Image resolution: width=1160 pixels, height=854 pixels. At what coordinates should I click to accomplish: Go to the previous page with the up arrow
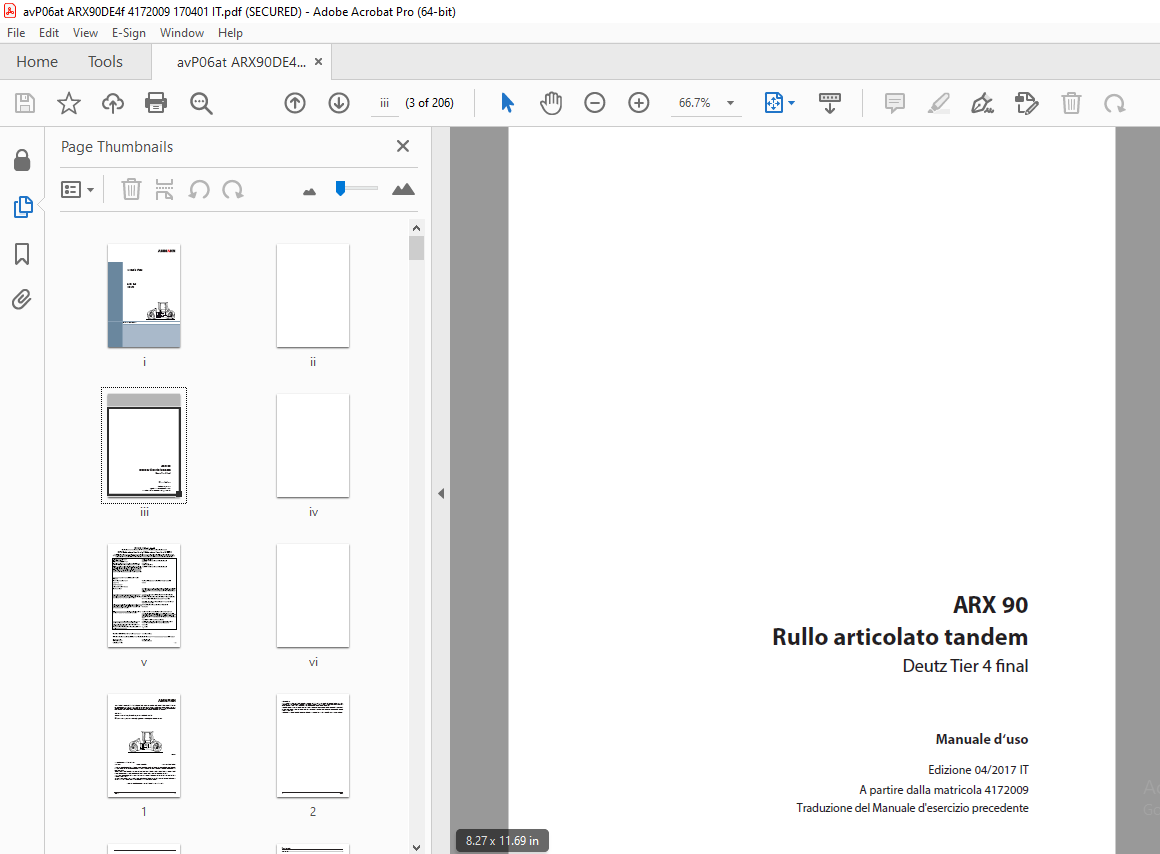pos(295,103)
